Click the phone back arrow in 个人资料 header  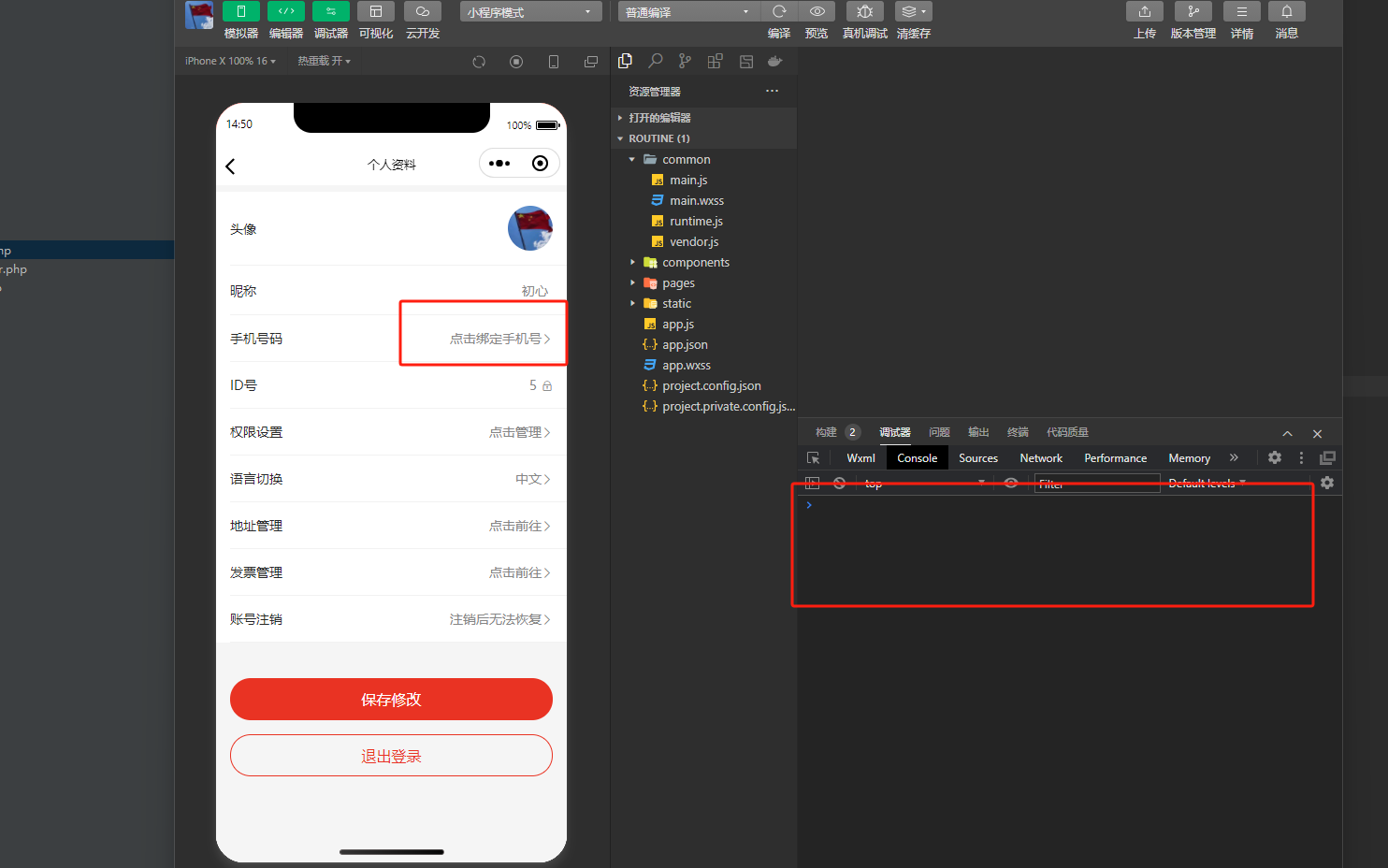tap(230, 166)
